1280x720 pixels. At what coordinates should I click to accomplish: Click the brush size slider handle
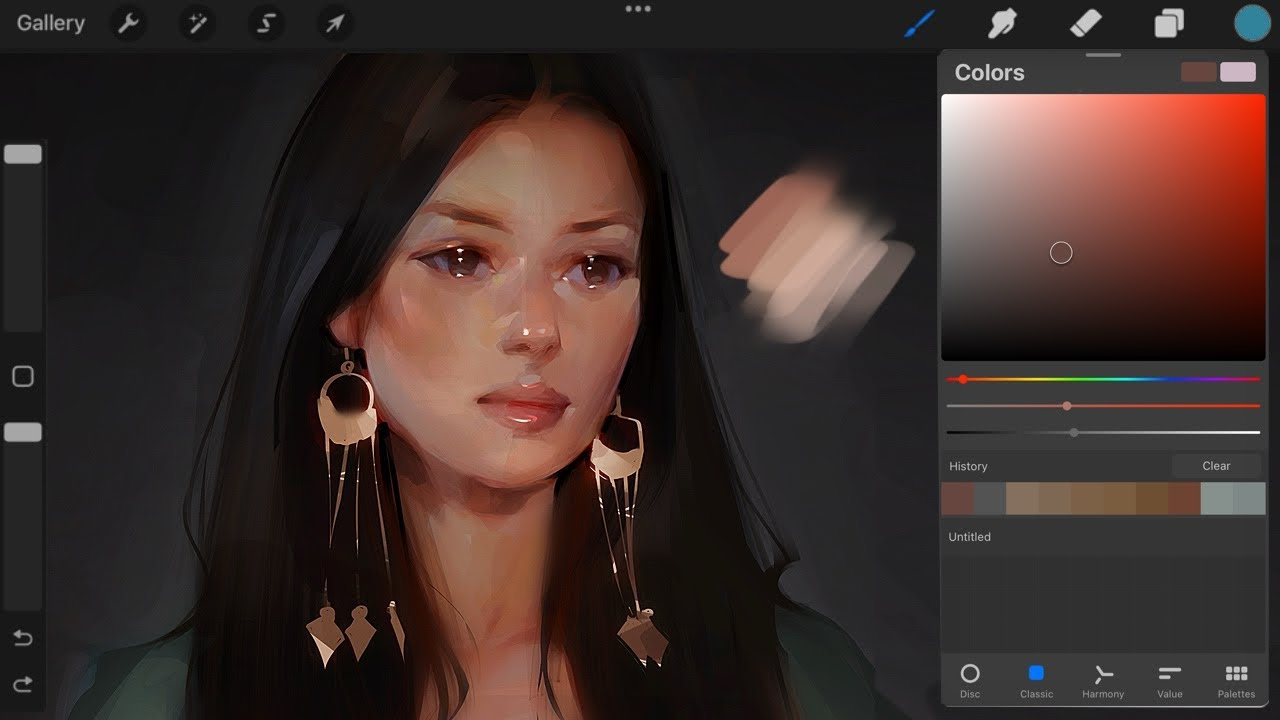point(23,154)
